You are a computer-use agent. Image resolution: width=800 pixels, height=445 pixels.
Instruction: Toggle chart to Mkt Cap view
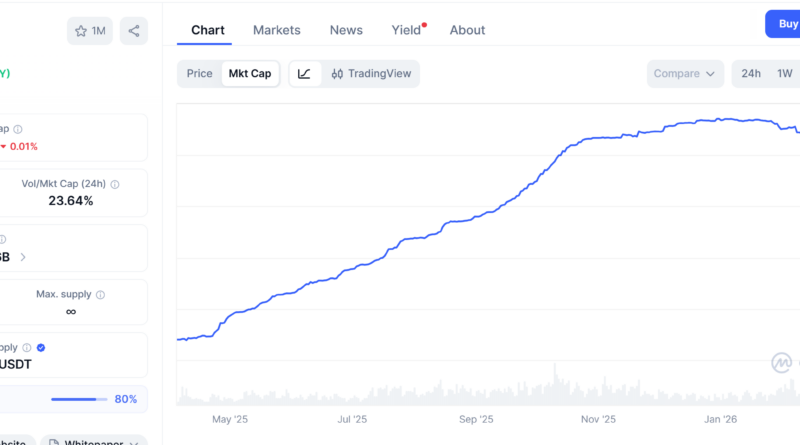pos(250,73)
